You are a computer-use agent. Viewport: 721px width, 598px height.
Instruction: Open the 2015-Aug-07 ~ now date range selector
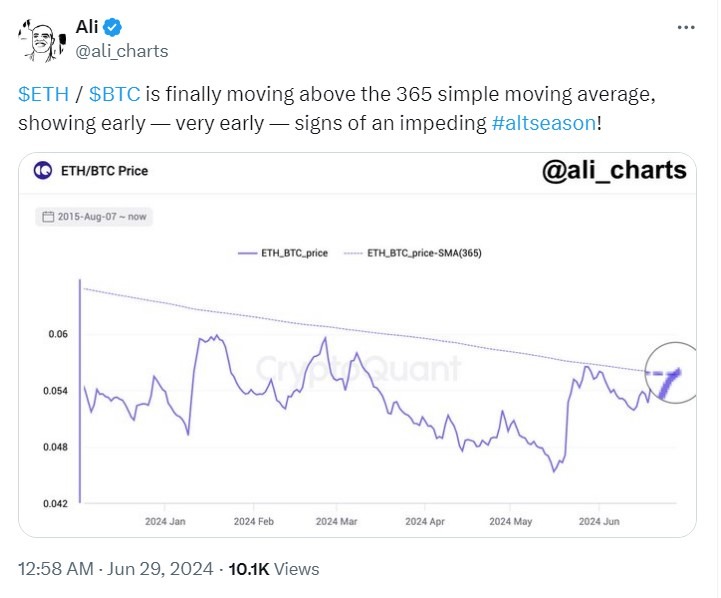[92, 216]
